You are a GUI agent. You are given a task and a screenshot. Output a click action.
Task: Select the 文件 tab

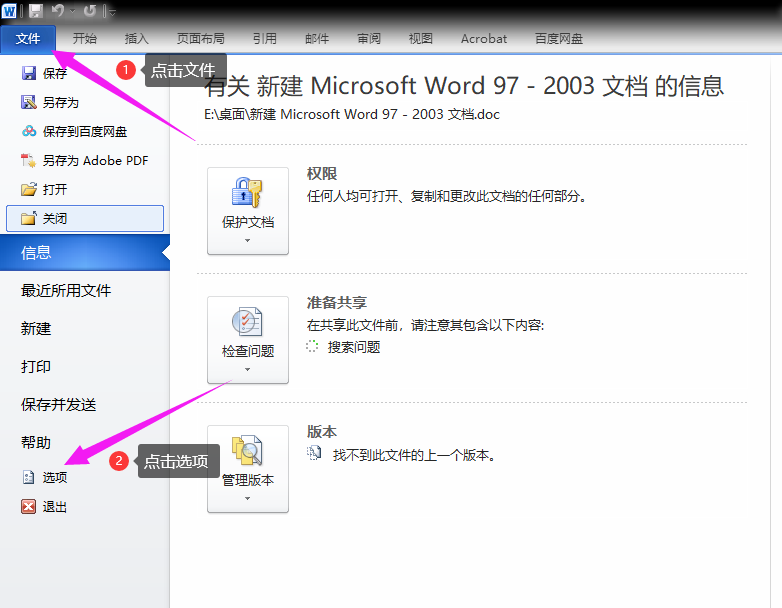click(x=28, y=39)
